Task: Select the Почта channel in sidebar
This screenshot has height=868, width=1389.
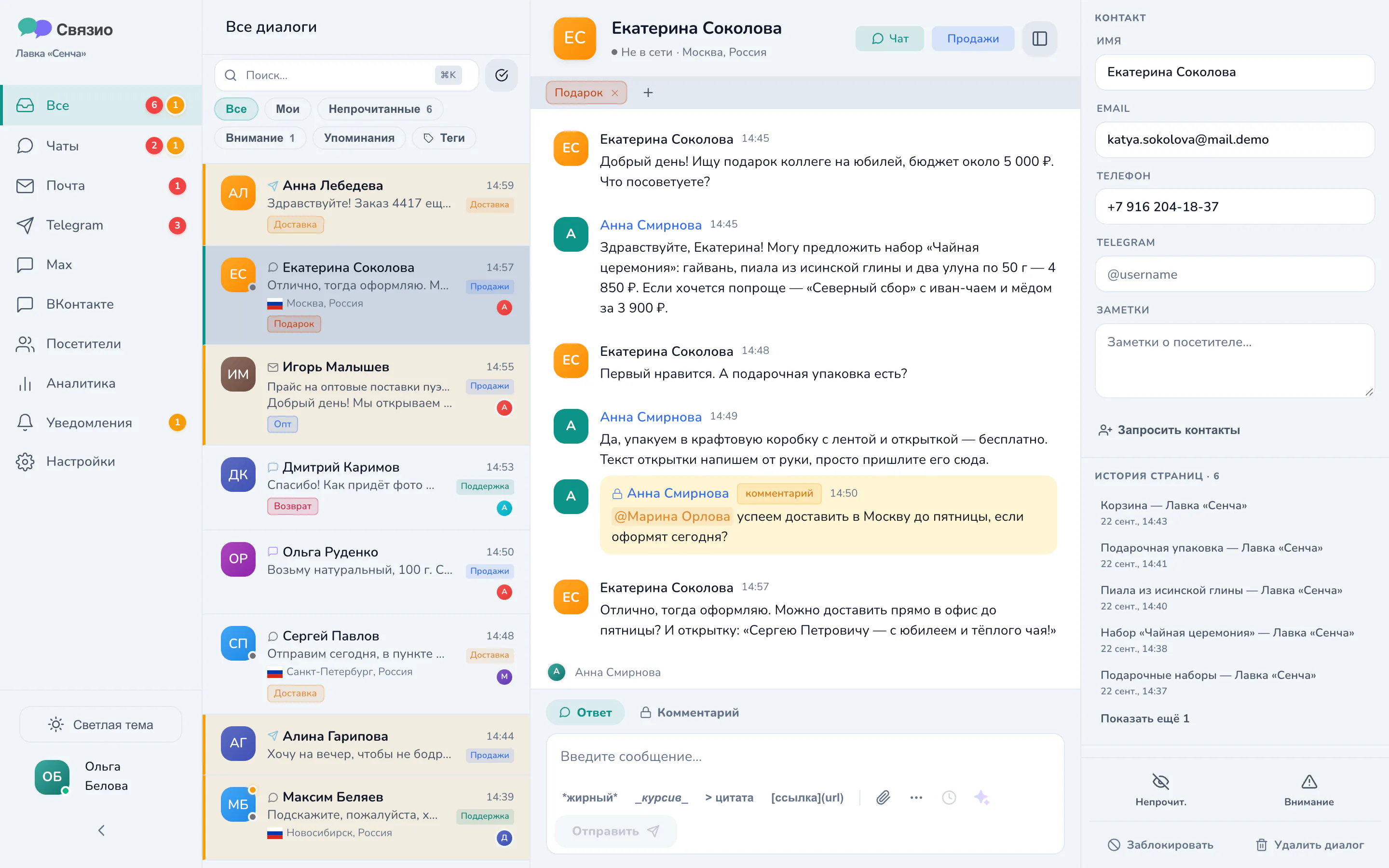Action: point(100,186)
